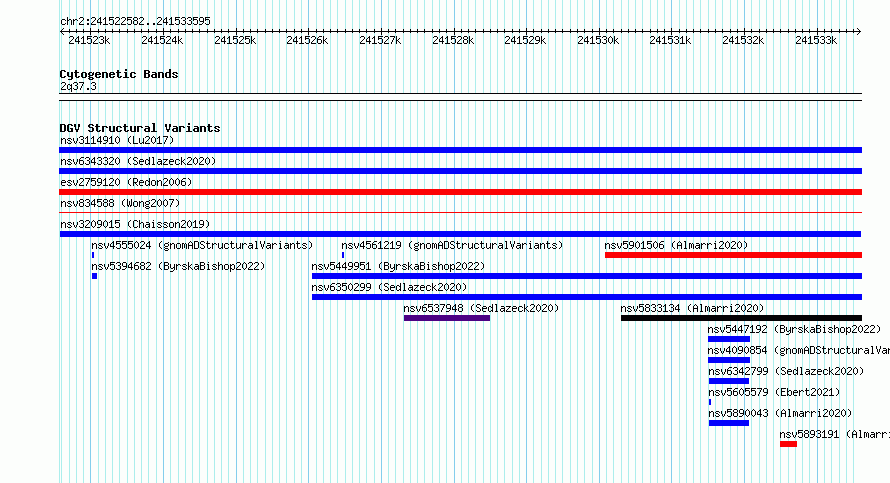Open the nsv5893191 variant label
Image resolution: width=890 pixels, height=483 pixels.
[x=834, y=434]
